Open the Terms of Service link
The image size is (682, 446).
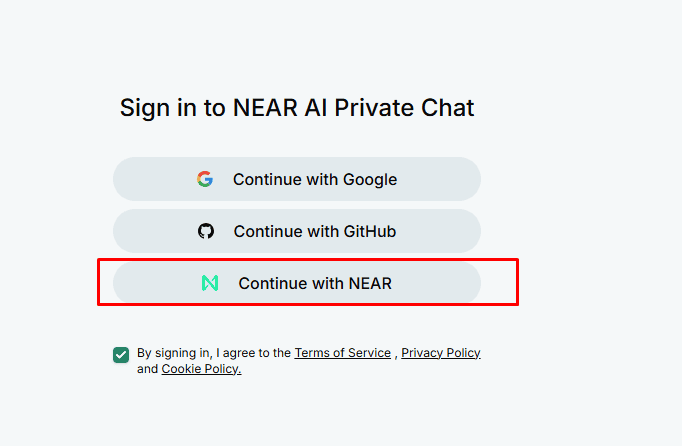click(342, 353)
